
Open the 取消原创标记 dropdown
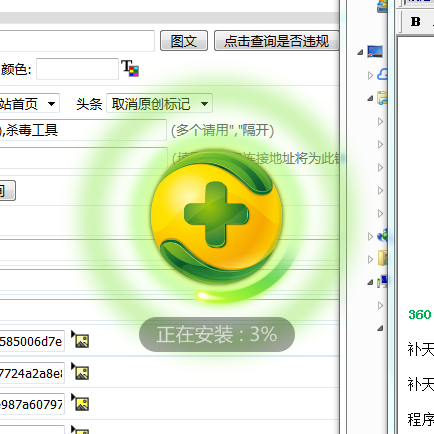(159, 104)
